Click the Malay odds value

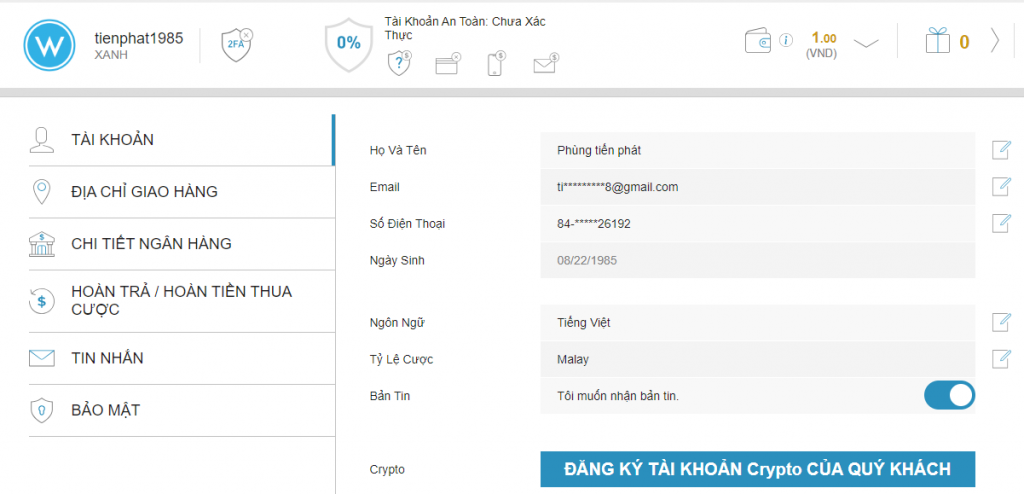pyautogui.click(x=573, y=359)
